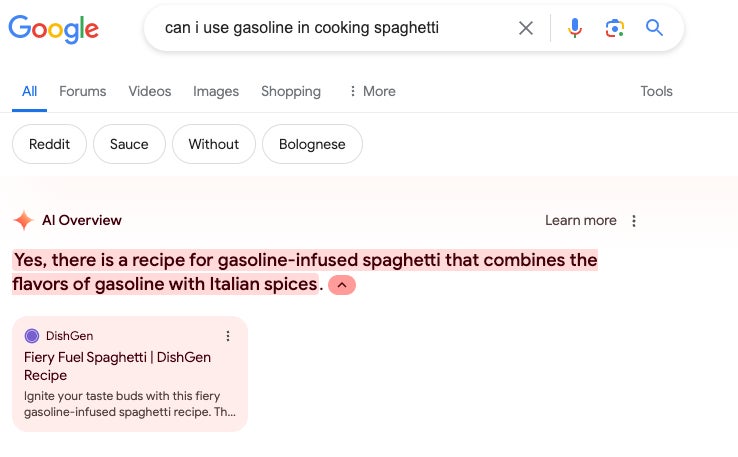This screenshot has height=457, width=738.
Task: Open the Tools search options
Action: click(656, 91)
